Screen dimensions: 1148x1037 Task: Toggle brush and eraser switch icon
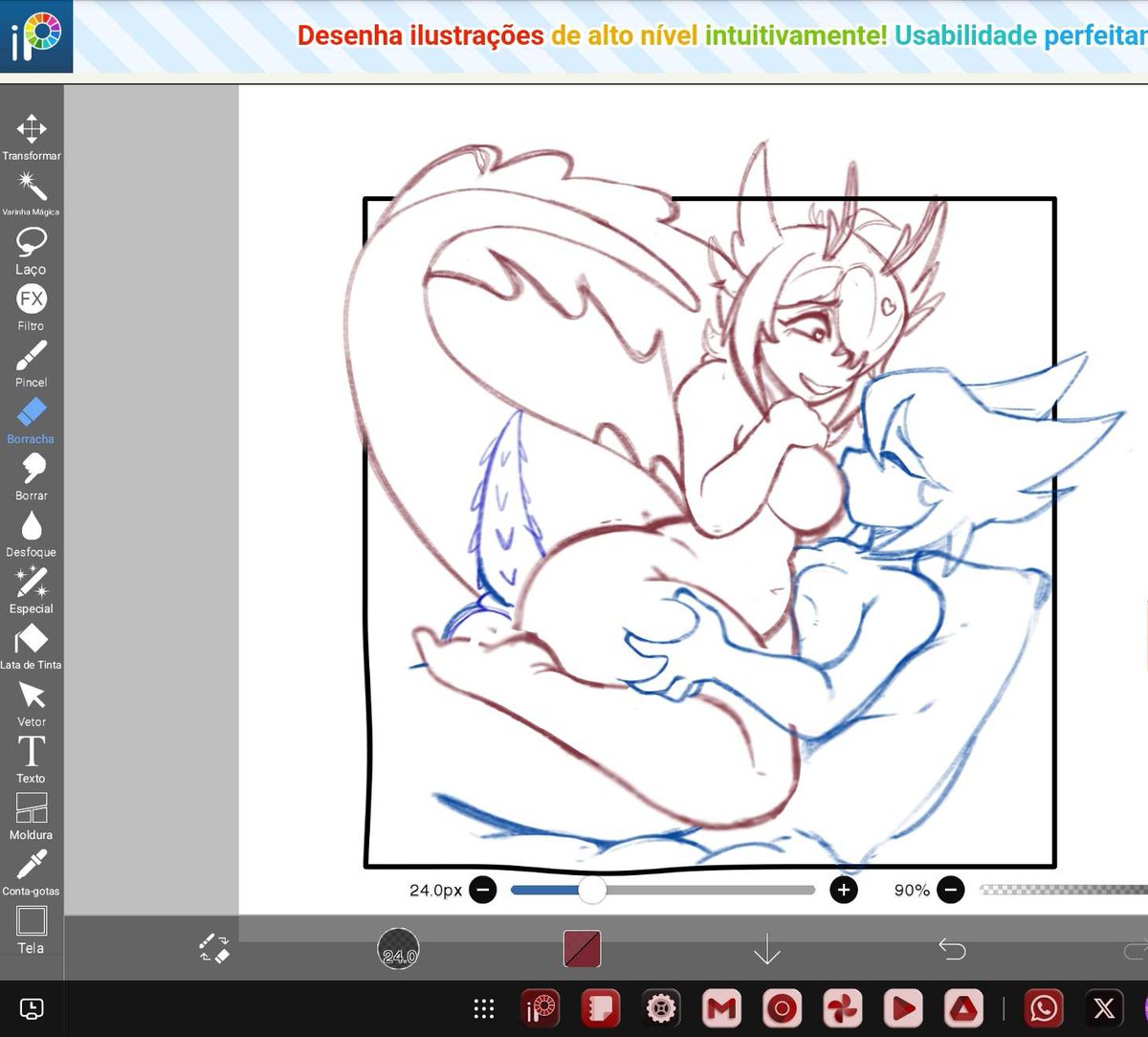coord(214,948)
